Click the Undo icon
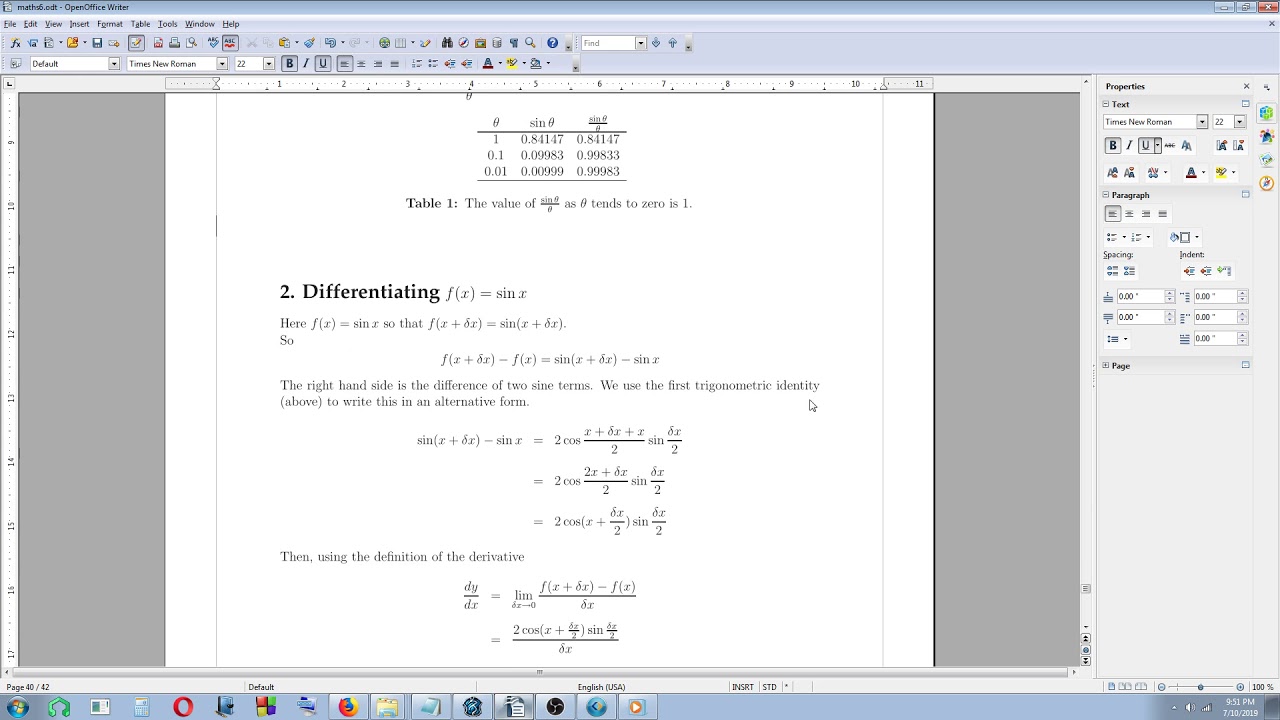 (329, 43)
